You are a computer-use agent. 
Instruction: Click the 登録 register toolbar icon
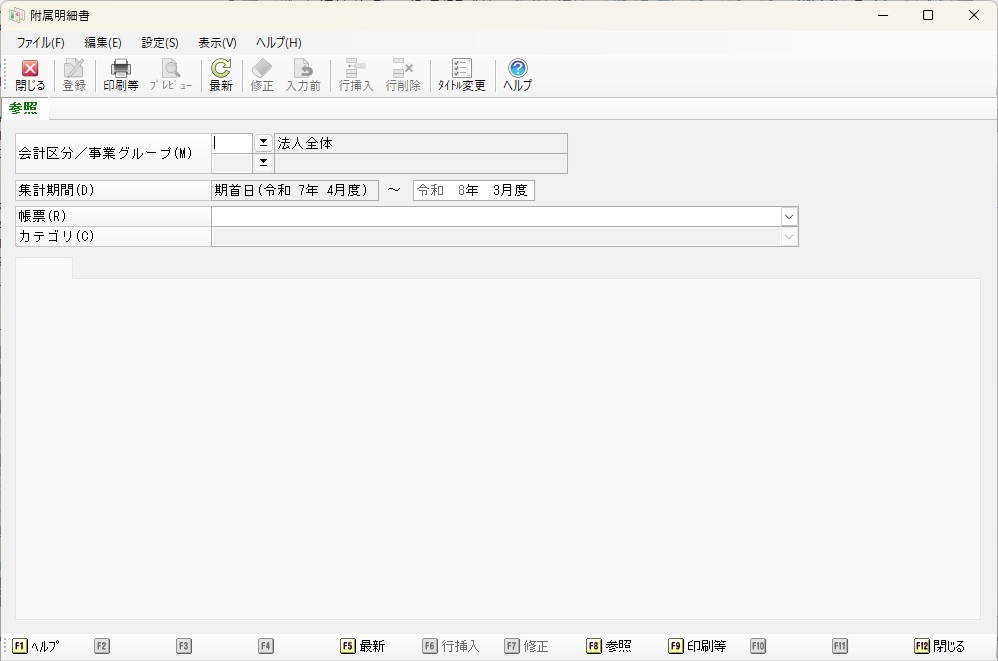(74, 69)
